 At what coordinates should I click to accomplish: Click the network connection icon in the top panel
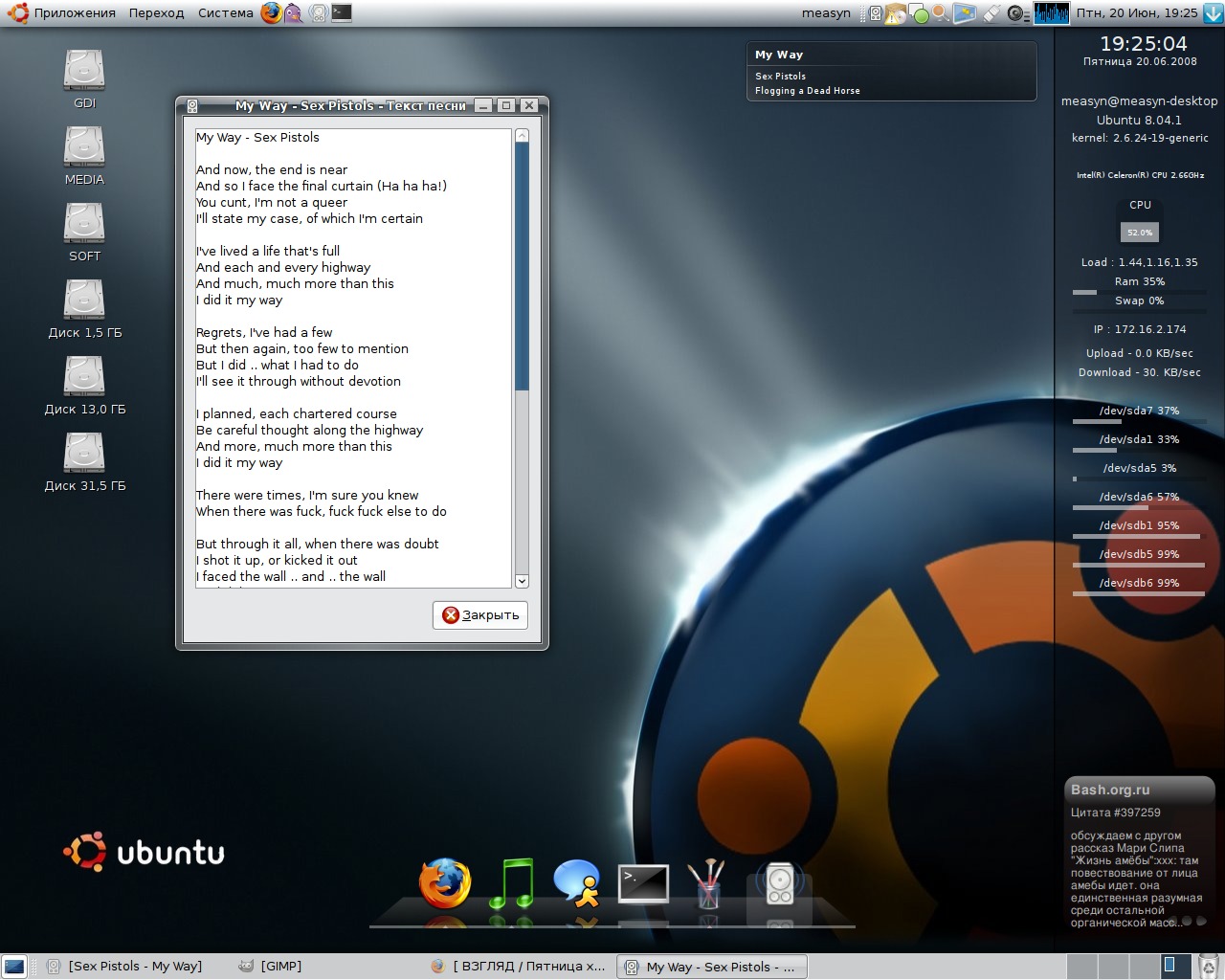point(991,13)
